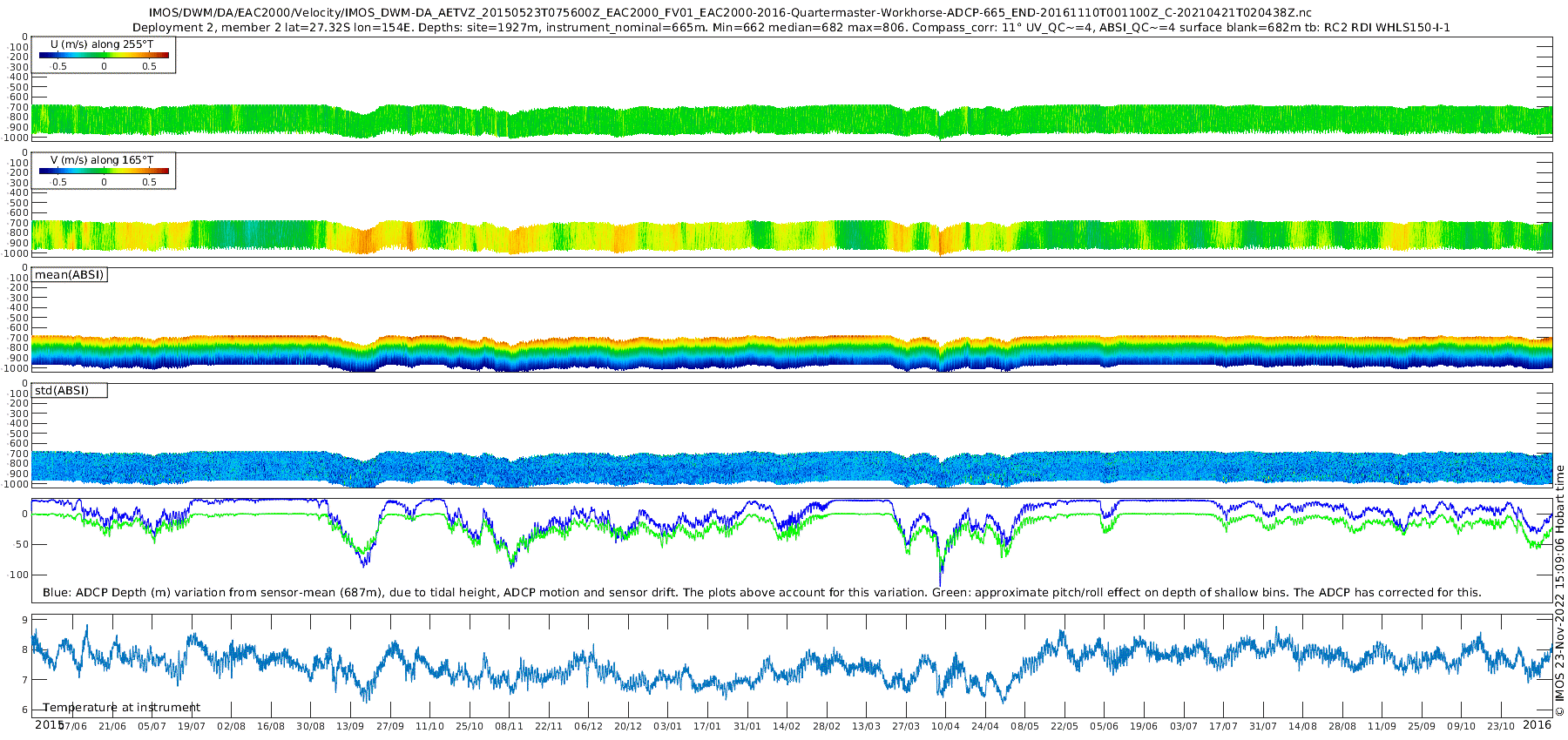Select the "U (m/s) along 255°T" legend label
Image resolution: width=1568 pixels, height=740 pixels.
pos(102,44)
